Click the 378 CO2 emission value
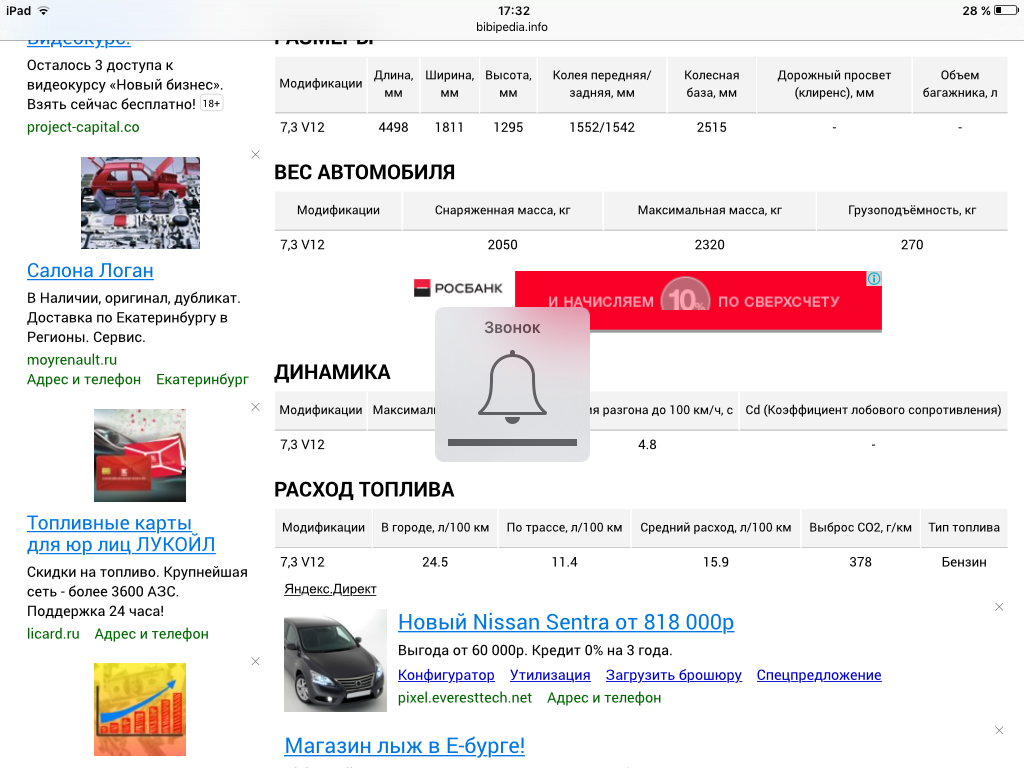 tap(860, 562)
